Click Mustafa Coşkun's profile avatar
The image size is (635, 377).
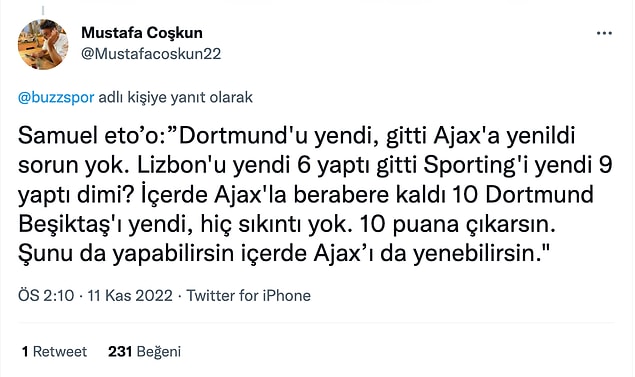pos(43,45)
